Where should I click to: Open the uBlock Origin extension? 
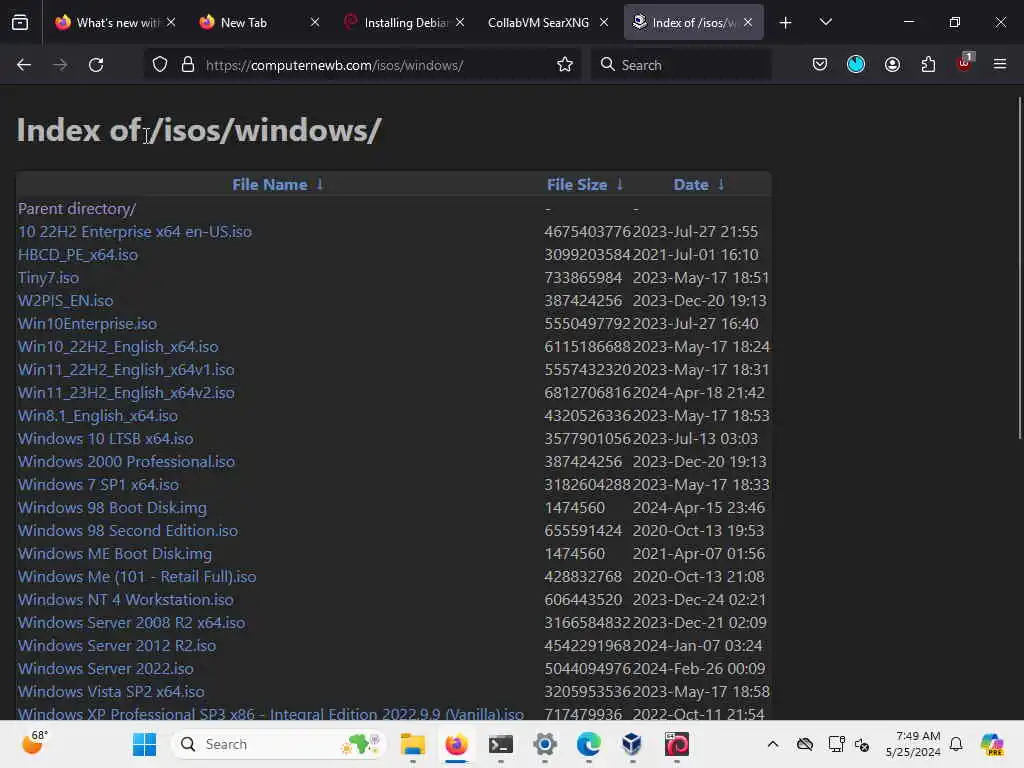[x=965, y=63]
